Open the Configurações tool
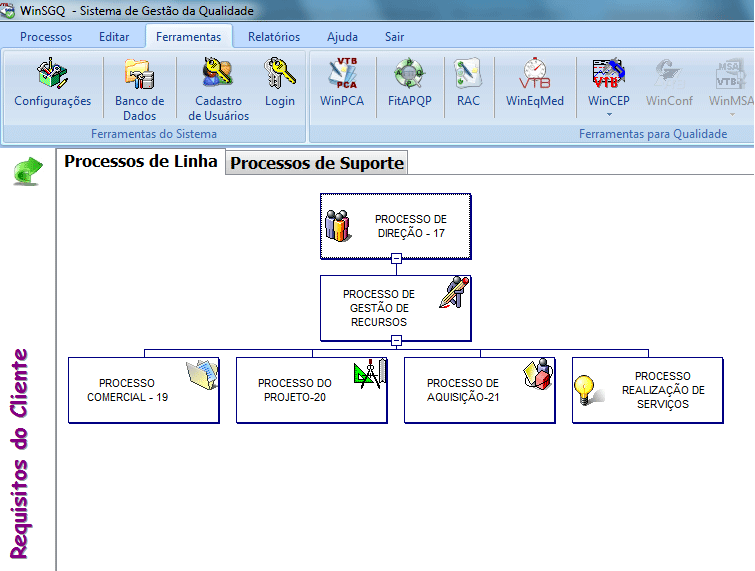The image size is (755, 571). click(52, 85)
